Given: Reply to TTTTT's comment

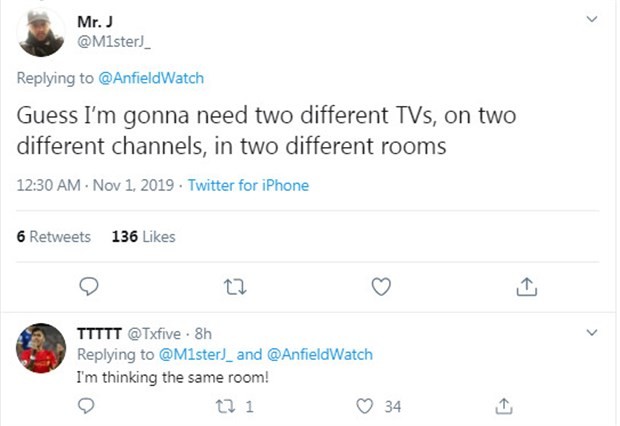Looking at the screenshot, I should coord(88,406).
